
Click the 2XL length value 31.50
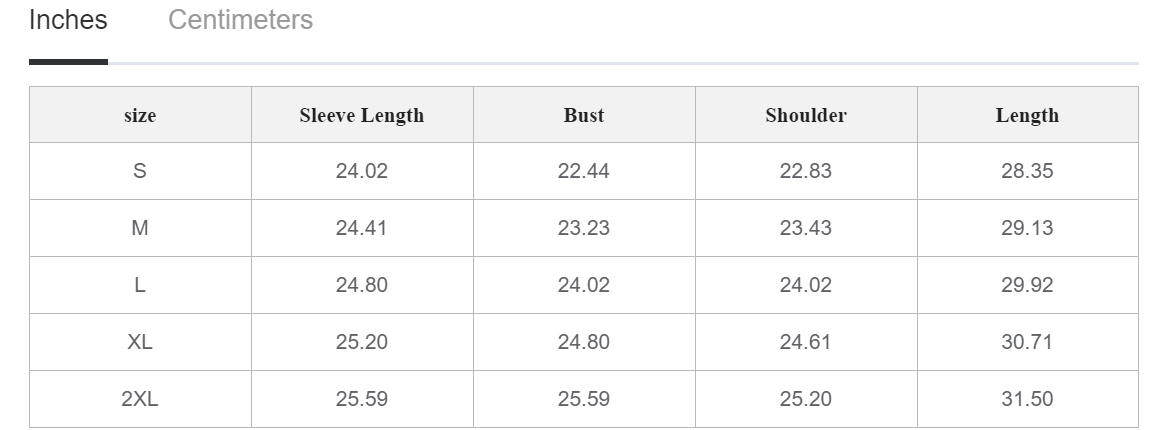click(x=1027, y=399)
